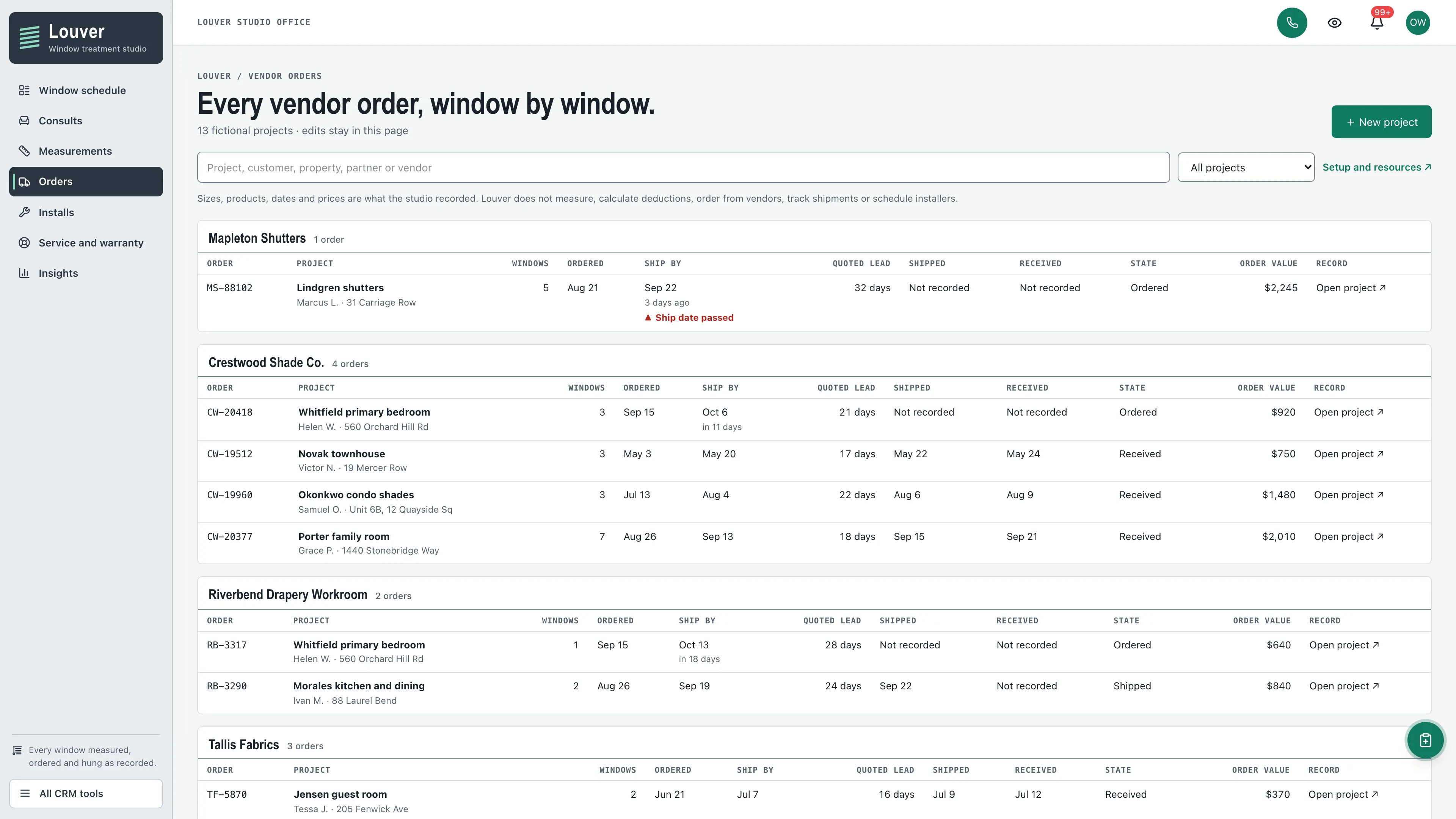Click the Insights bar chart icon
Screen dimensions: 1456x819
point(24,273)
